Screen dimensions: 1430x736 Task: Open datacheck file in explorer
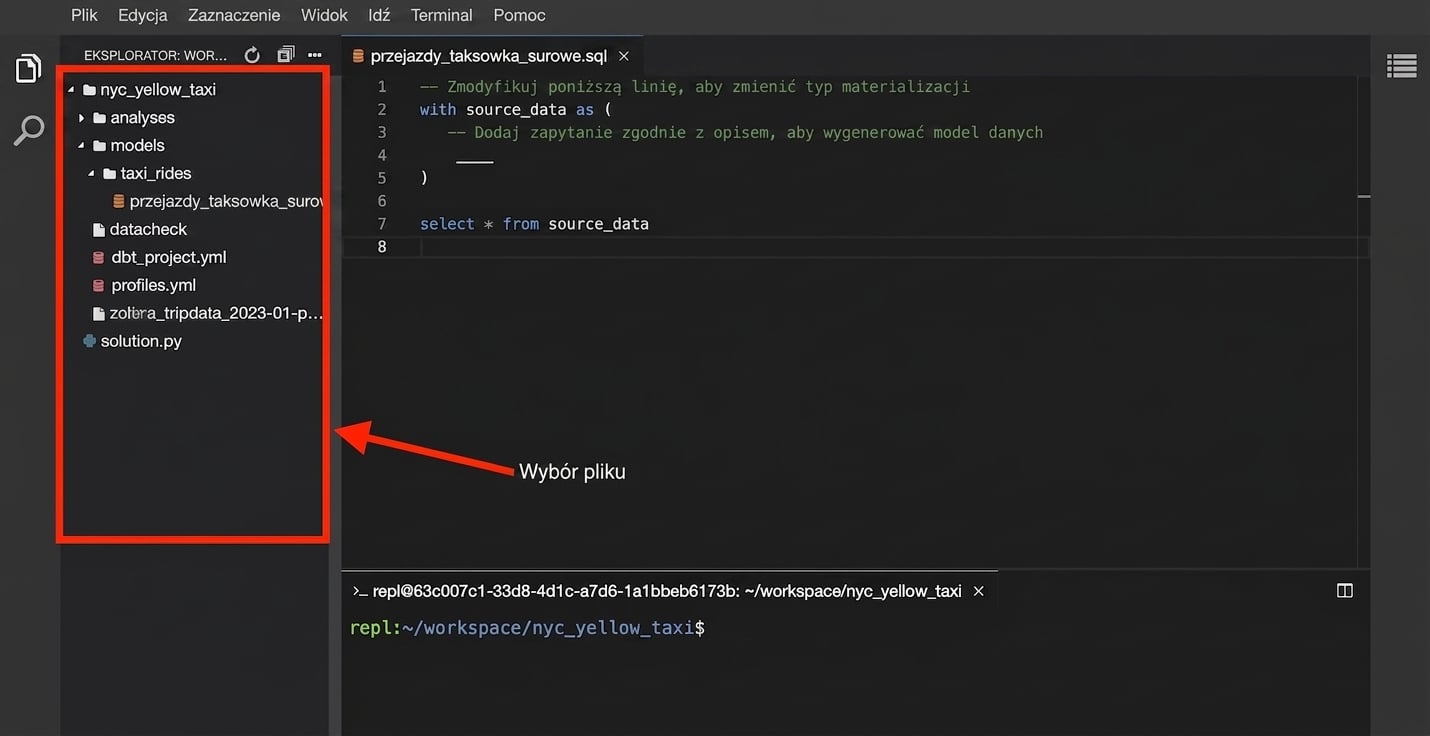pyautogui.click(x=148, y=229)
